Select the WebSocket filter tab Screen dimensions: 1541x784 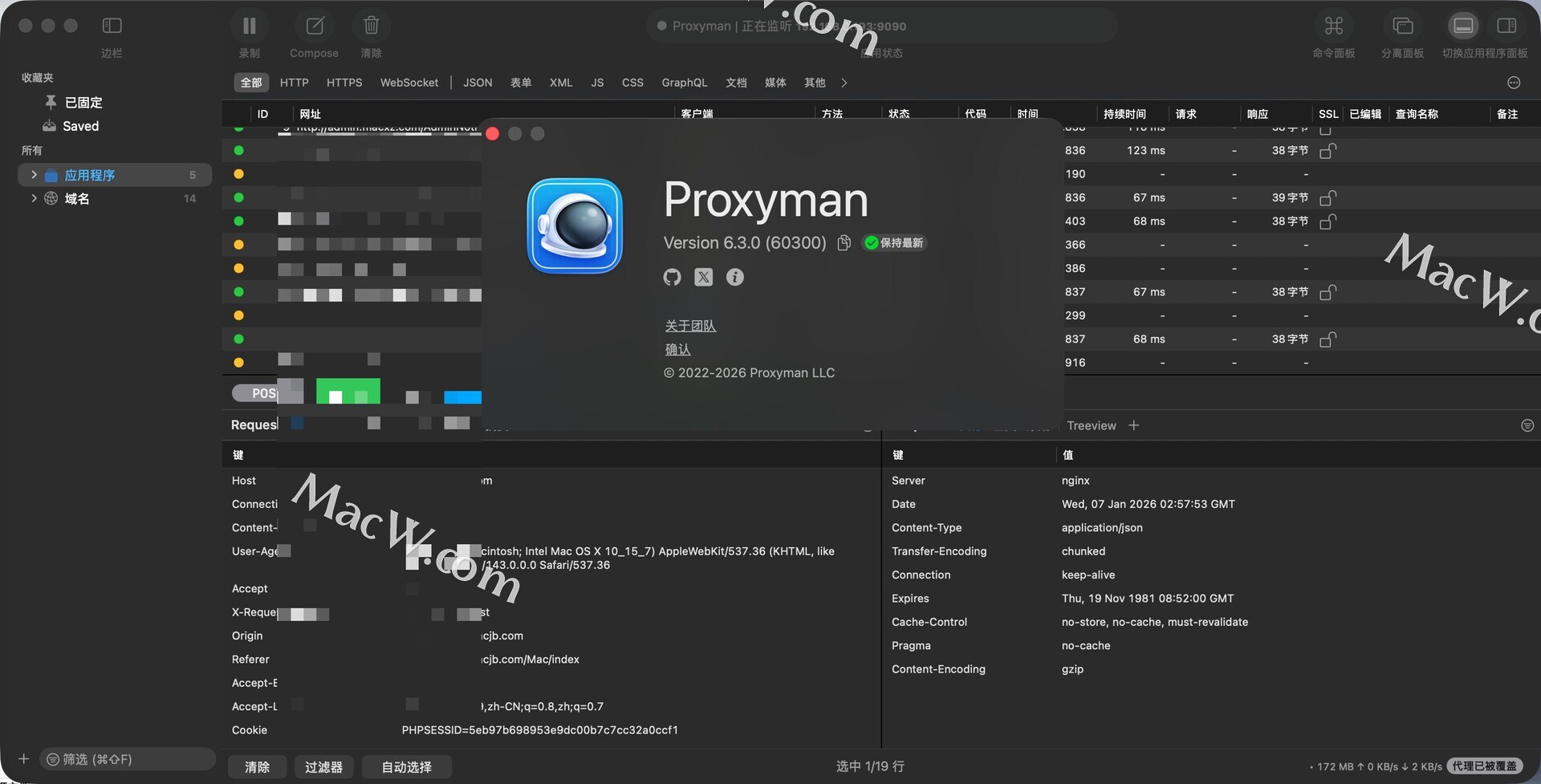409,83
